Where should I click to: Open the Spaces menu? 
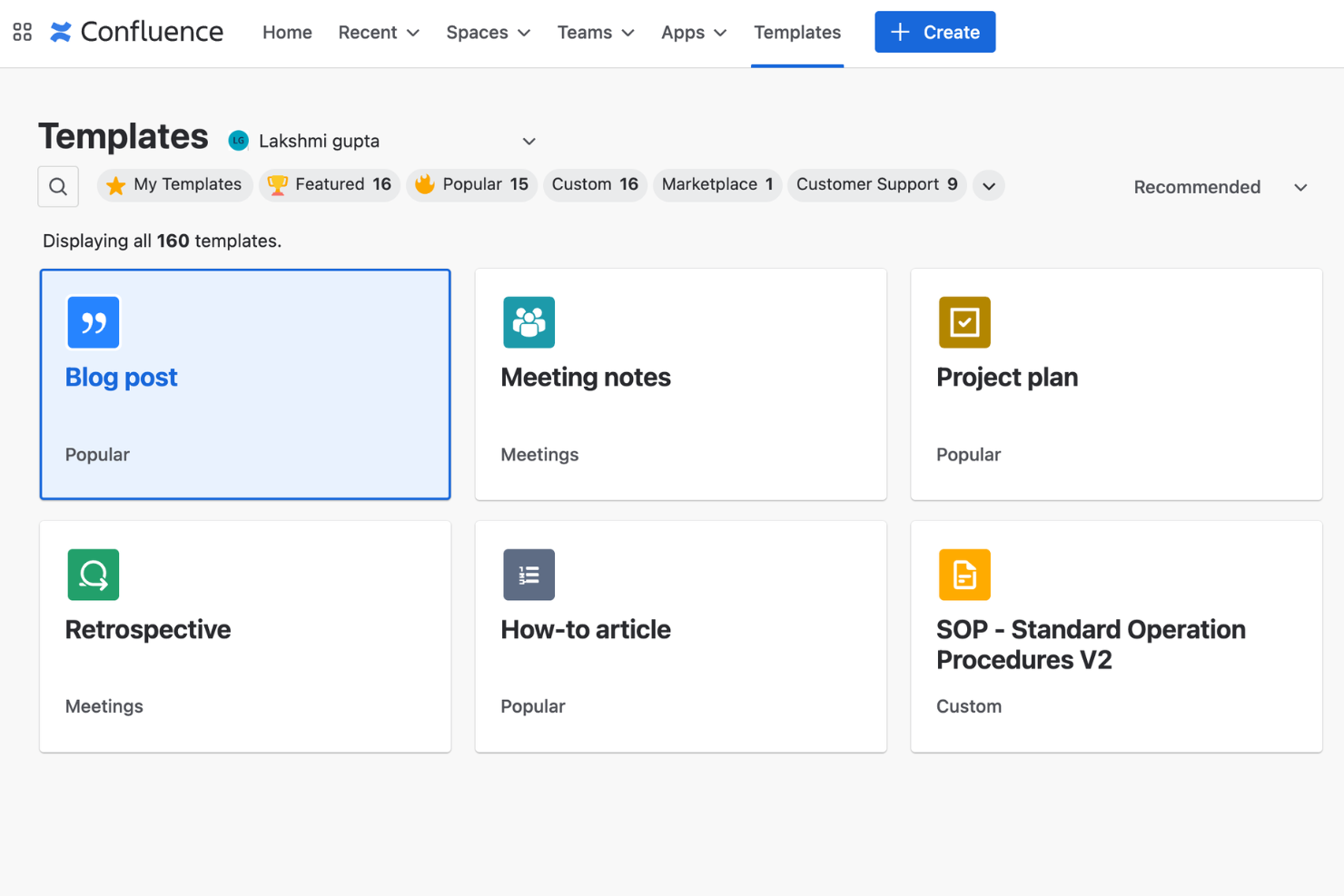(x=488, y=32)
